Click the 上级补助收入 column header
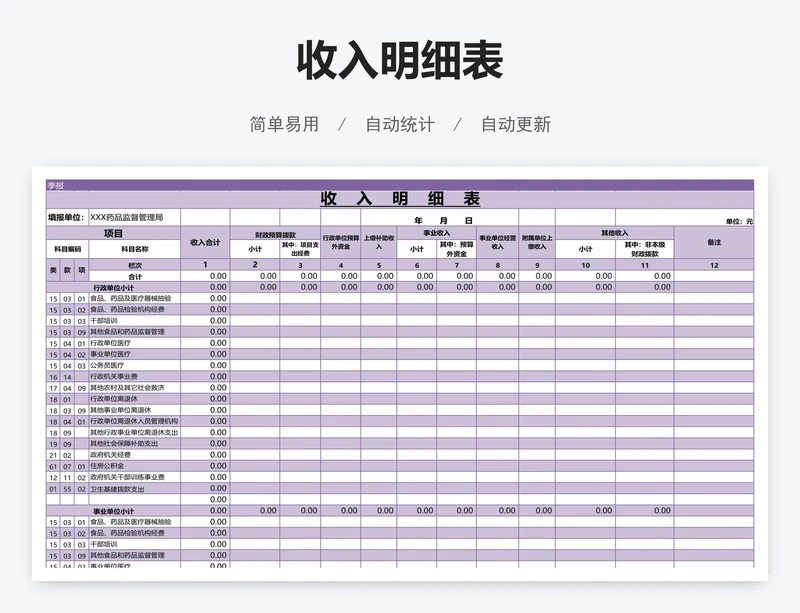The height and width of the screenshot is (613, 800). click(x=379, y=243)
